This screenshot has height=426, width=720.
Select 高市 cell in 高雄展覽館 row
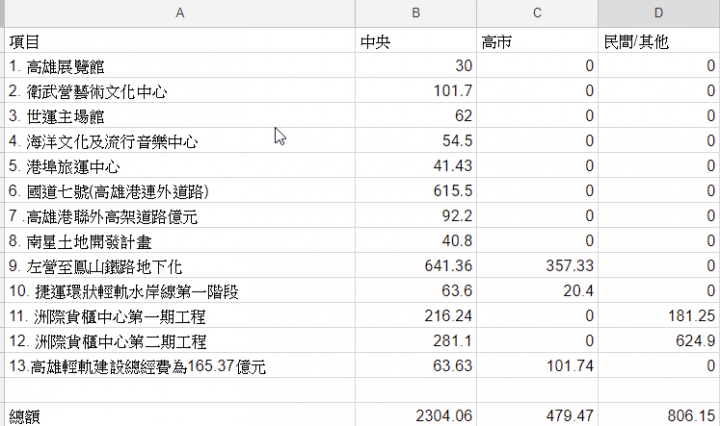pyautogui.click(x=537, y=66)
